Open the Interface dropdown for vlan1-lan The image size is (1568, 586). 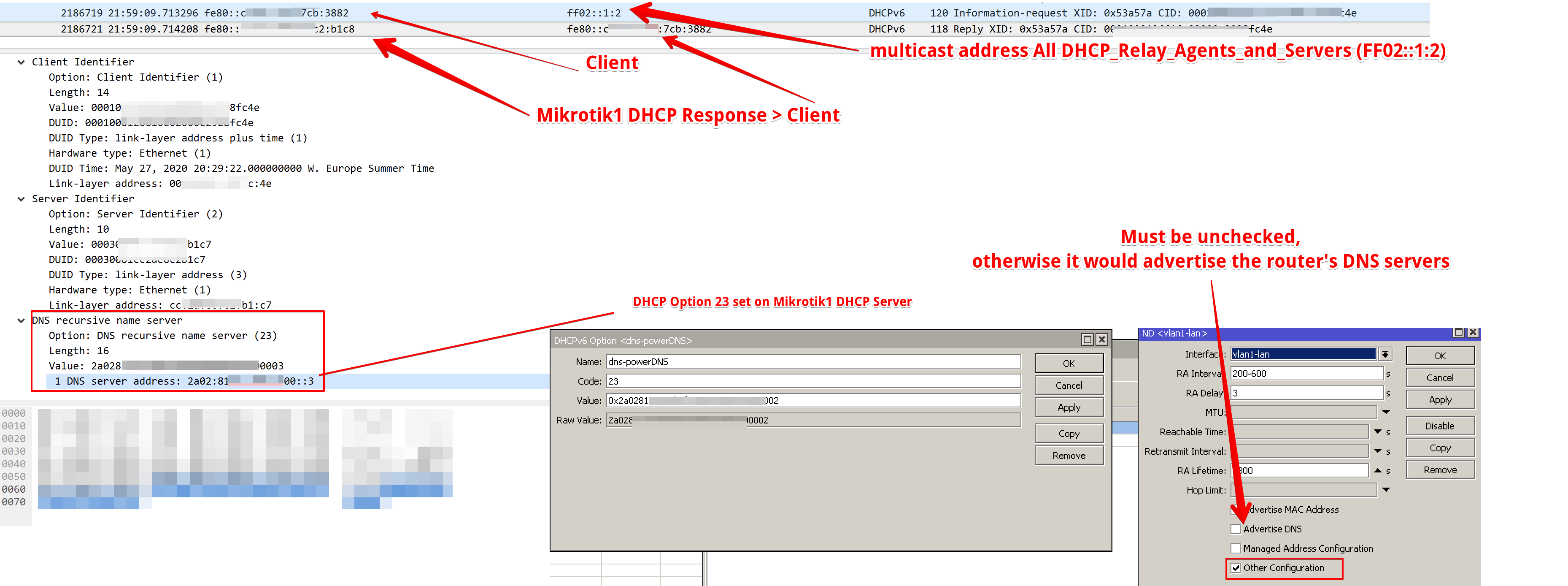coord(1385,354)
